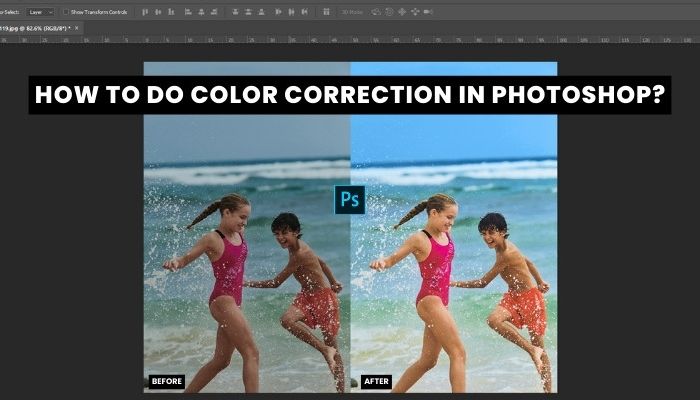Screen dimensions: 700x400
Task: Close the .jpg document tab
Action: (x=77, y=28)
